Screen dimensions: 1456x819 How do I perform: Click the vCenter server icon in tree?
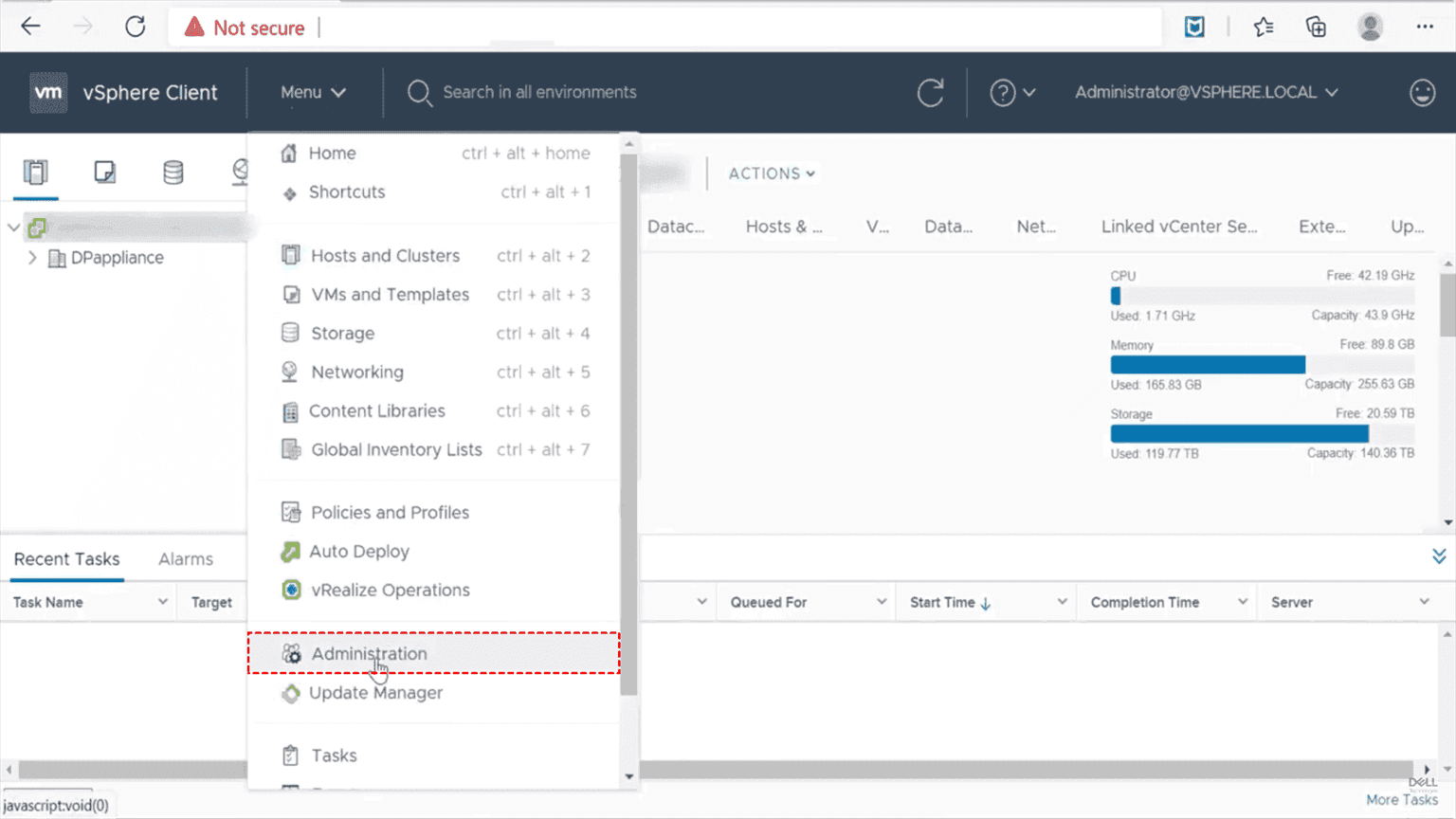tap(37, 227)
